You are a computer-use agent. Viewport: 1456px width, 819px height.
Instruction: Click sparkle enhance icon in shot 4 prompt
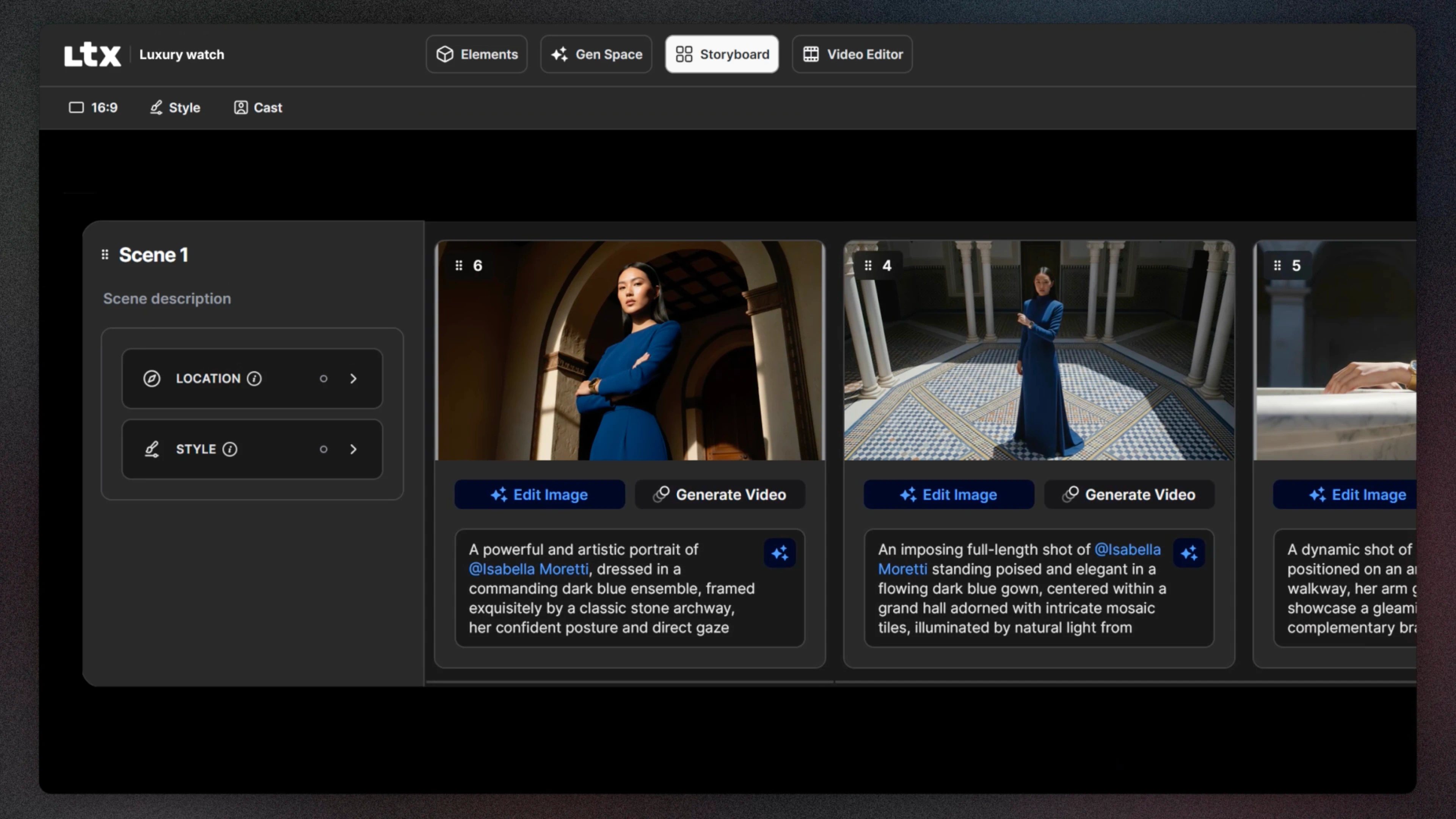1189,553
